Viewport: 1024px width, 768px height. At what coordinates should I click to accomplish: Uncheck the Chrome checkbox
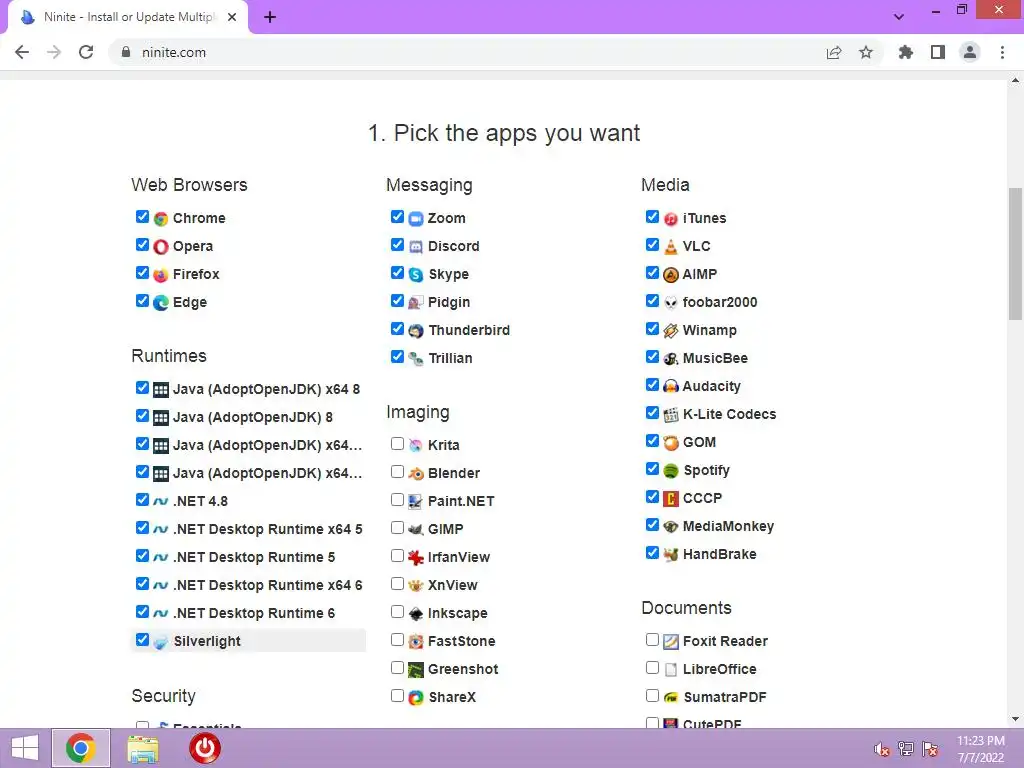[x=142, y=216]
